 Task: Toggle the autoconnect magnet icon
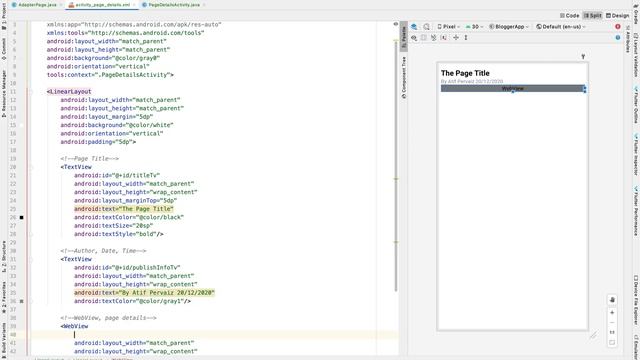coord(424,38)
